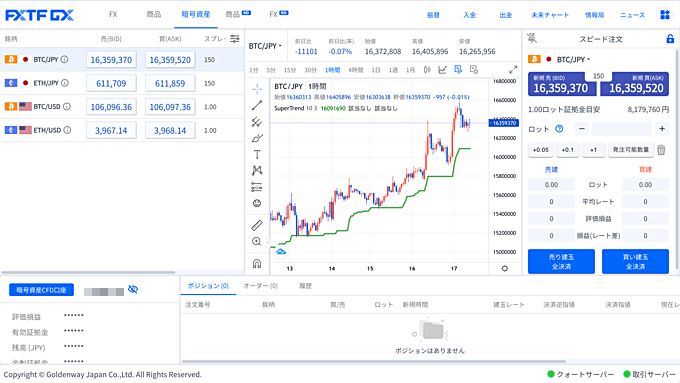
Task: Open the ニュース link
Action: [632, 15]
